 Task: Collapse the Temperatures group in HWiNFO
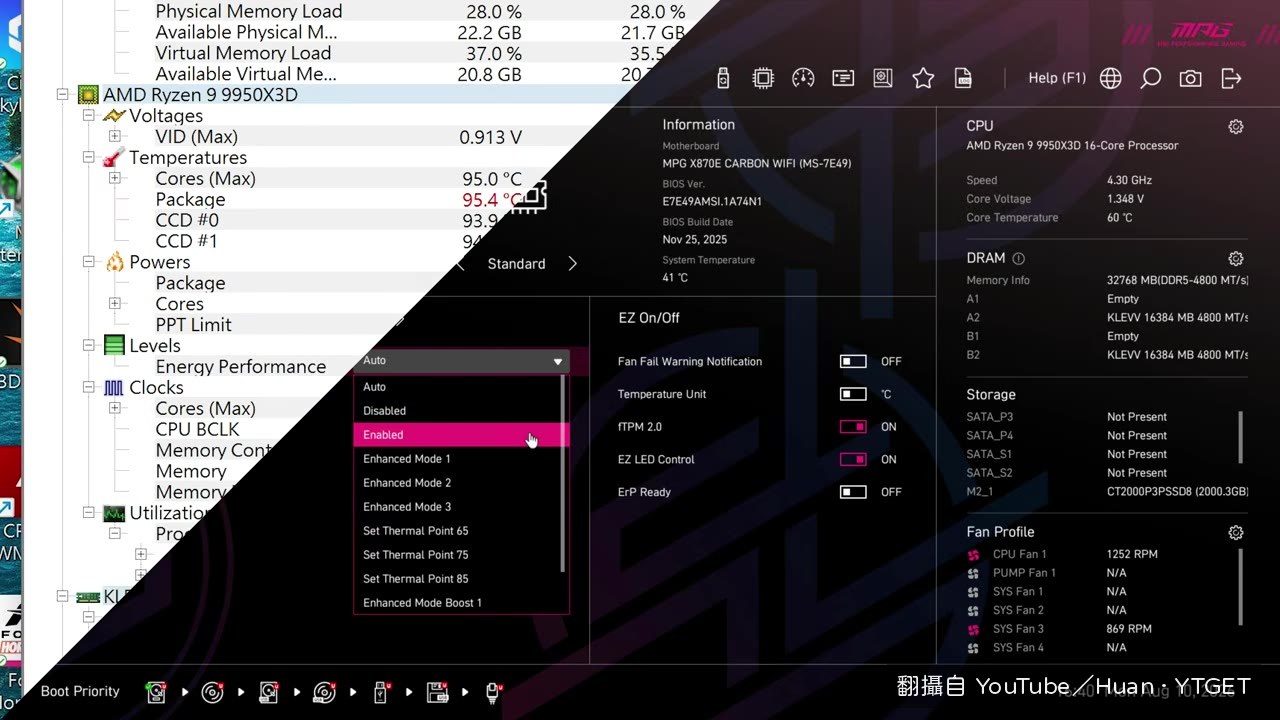tap(88, 158)
